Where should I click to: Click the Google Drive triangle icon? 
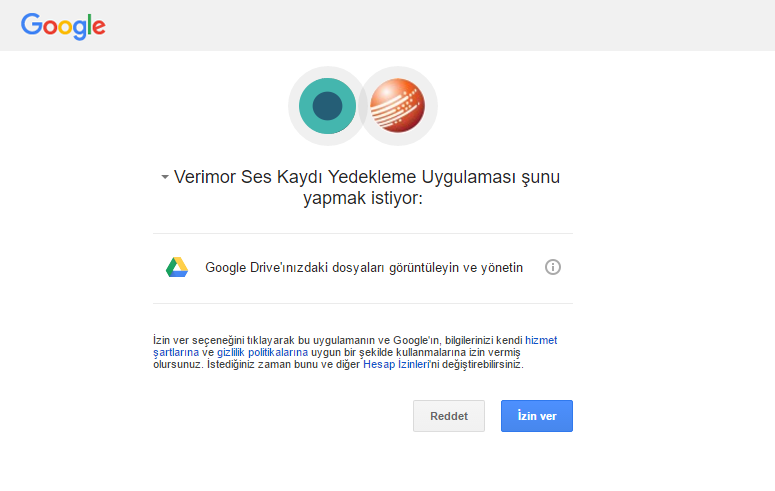177,267
